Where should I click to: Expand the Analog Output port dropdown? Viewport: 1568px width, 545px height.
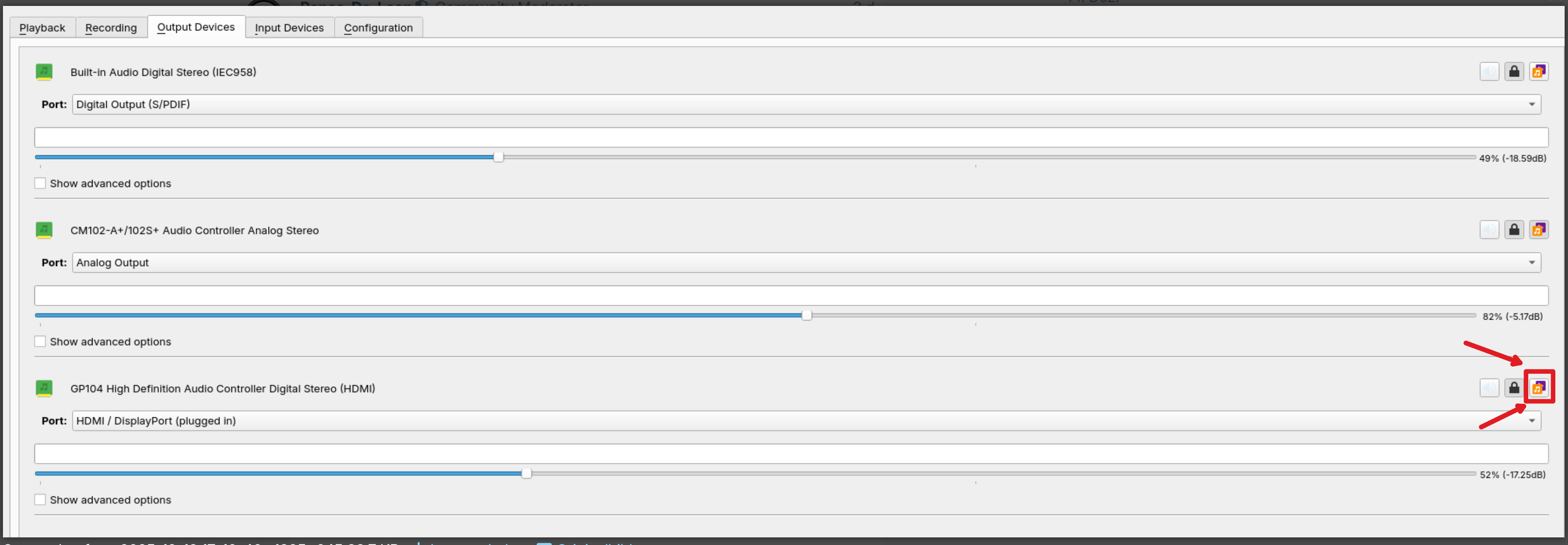pyautogui.click(x=806, y=263)
